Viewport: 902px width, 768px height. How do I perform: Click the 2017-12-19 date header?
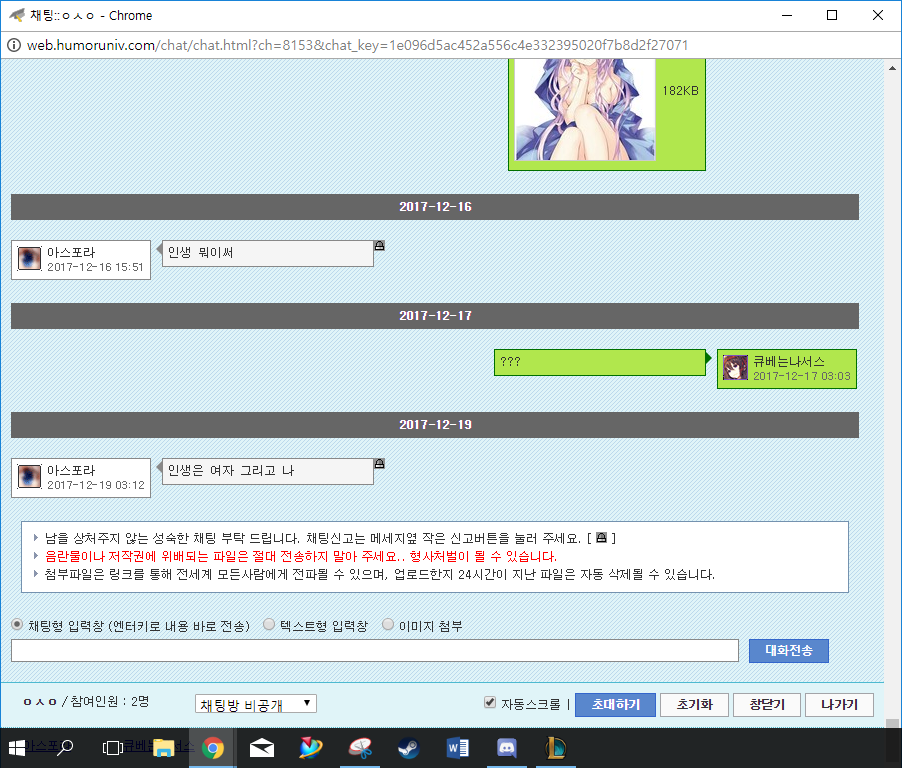(x=435, y=425)
